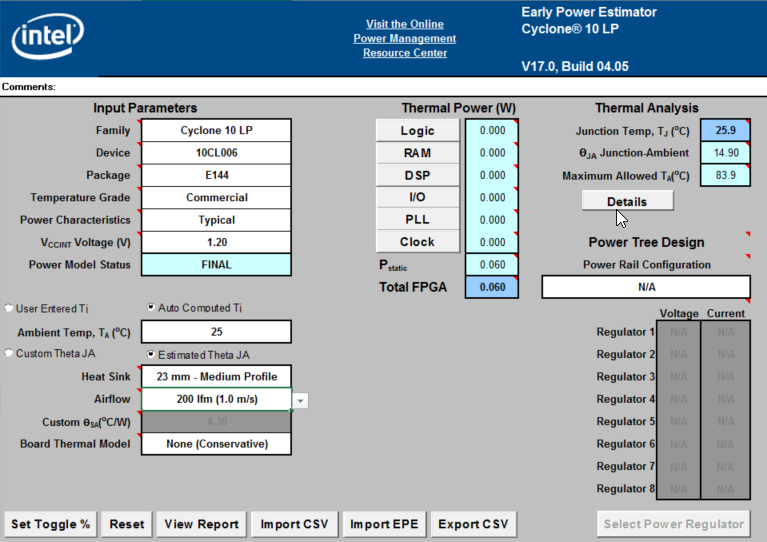The width and height of the screenshot is (767, 542).
Task: Choose Estimated Theta JA radio button
Action: click(151, 354)
